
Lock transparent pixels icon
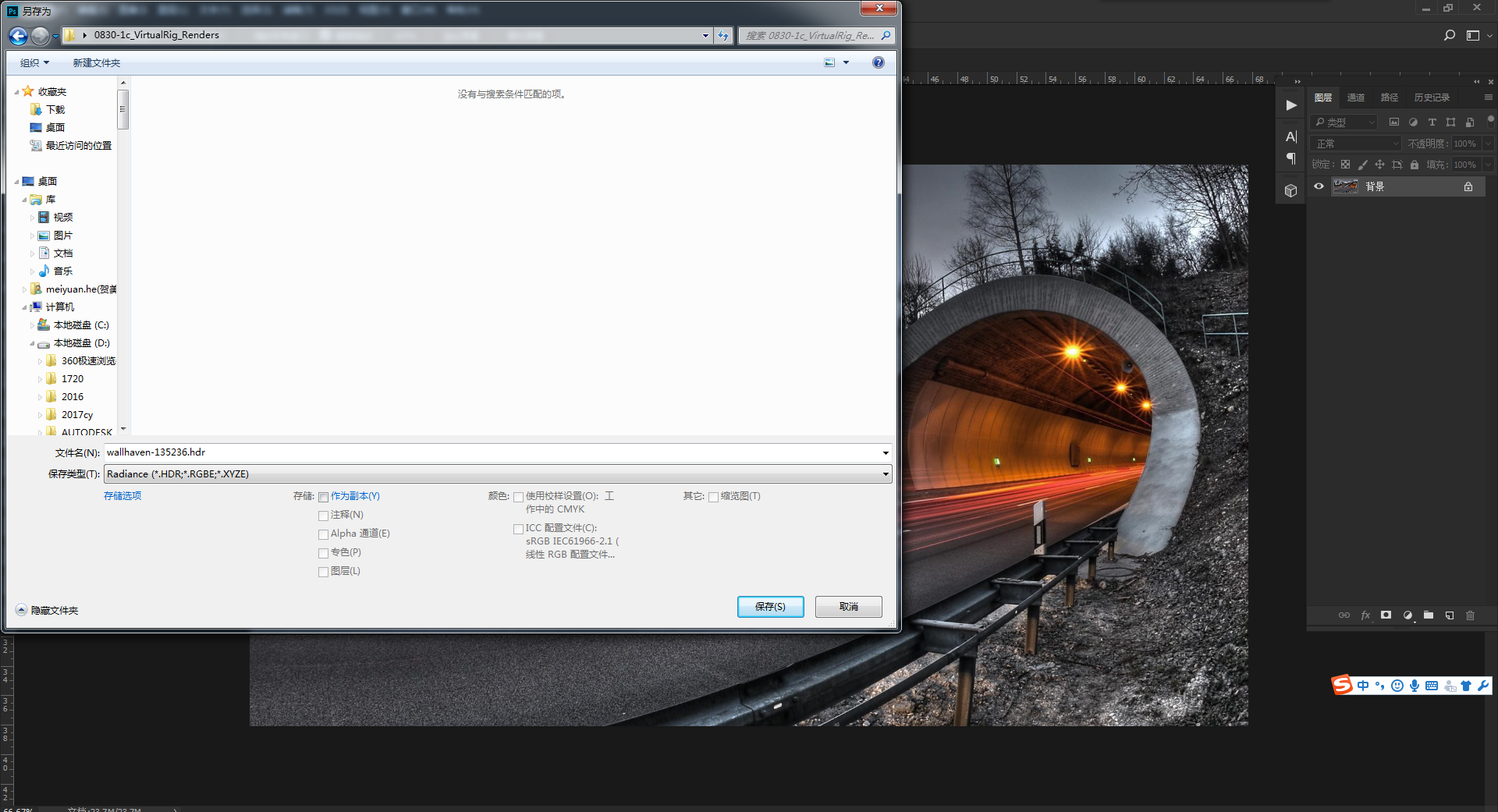1345,165
